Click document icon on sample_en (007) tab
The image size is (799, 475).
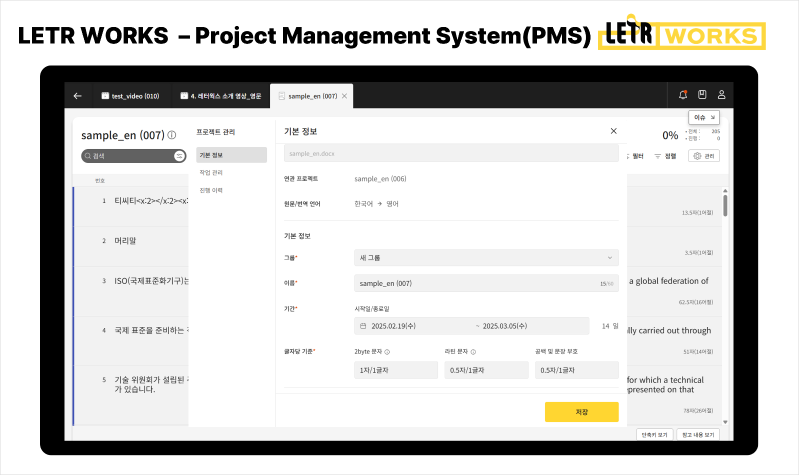281,96
